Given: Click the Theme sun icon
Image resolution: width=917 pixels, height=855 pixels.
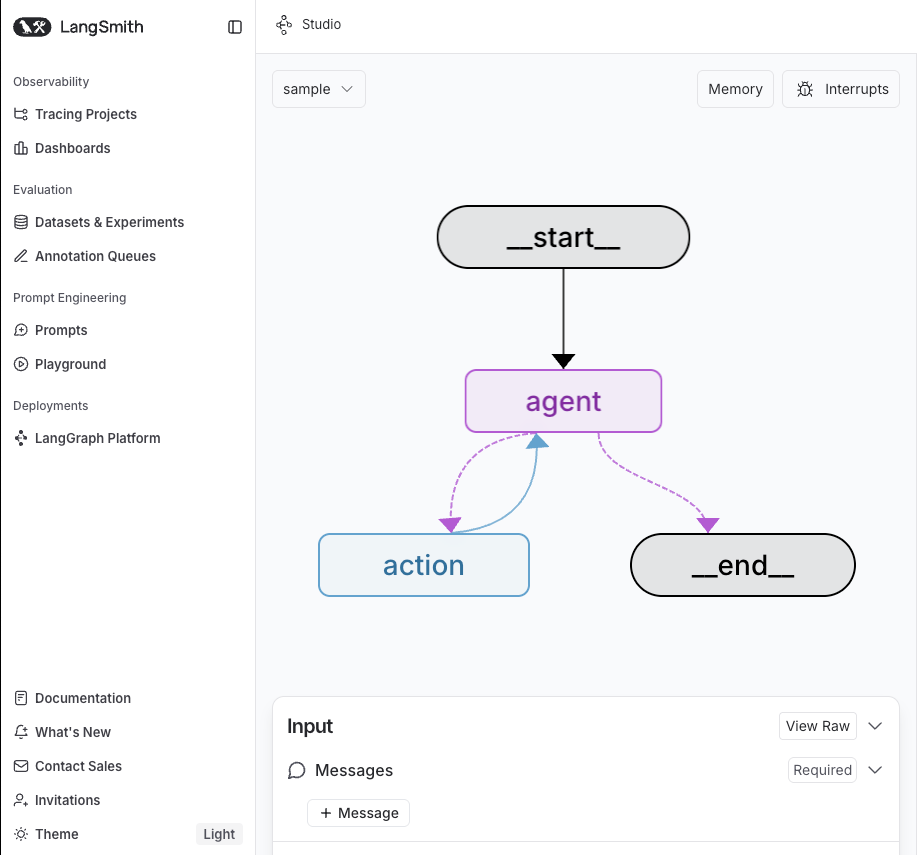Looking at the screenshot, I should pyautogui.click(x=21, y=834).
